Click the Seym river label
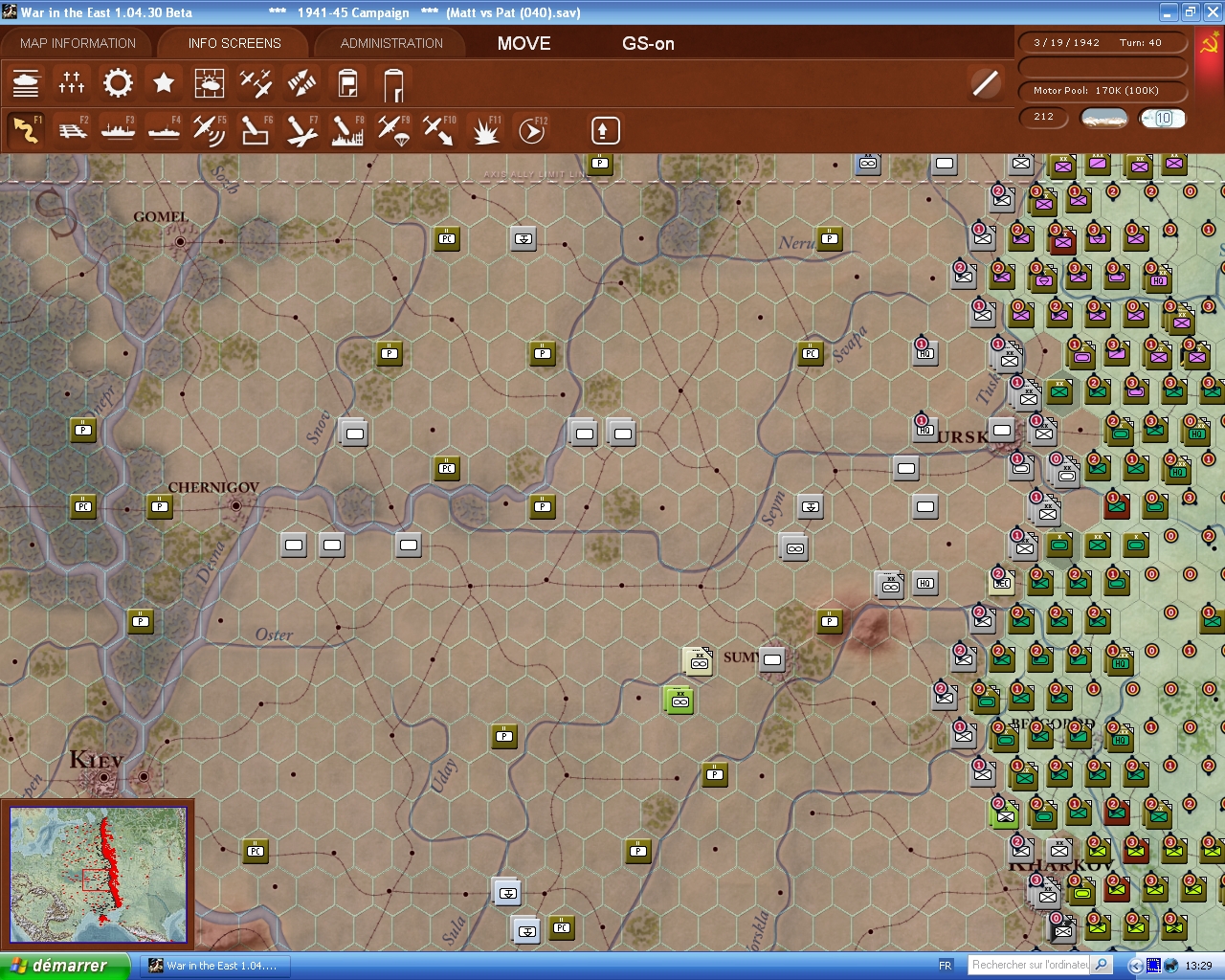This screenshot has width=1225, height=980. coord(773,508)
